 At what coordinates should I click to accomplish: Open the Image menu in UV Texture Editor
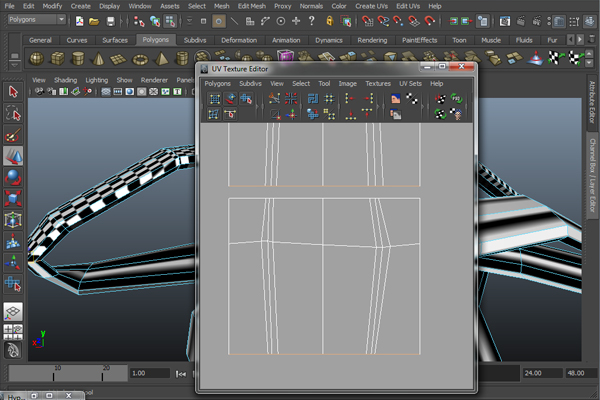point(347,83)
